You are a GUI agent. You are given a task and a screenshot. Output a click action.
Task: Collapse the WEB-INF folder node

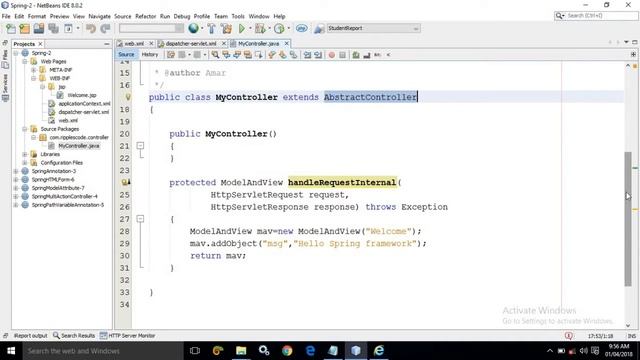coord(33,78)
